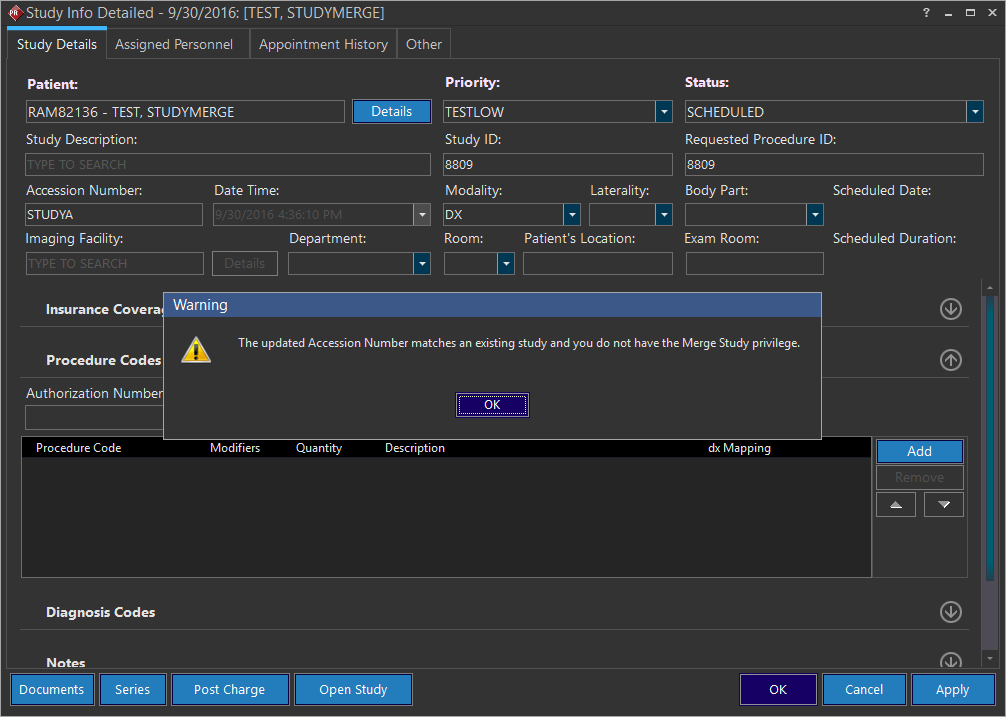Viewport: 1006px width, 717px height.
Task: Open the Other tab
Action: click(x=424, y=44)
